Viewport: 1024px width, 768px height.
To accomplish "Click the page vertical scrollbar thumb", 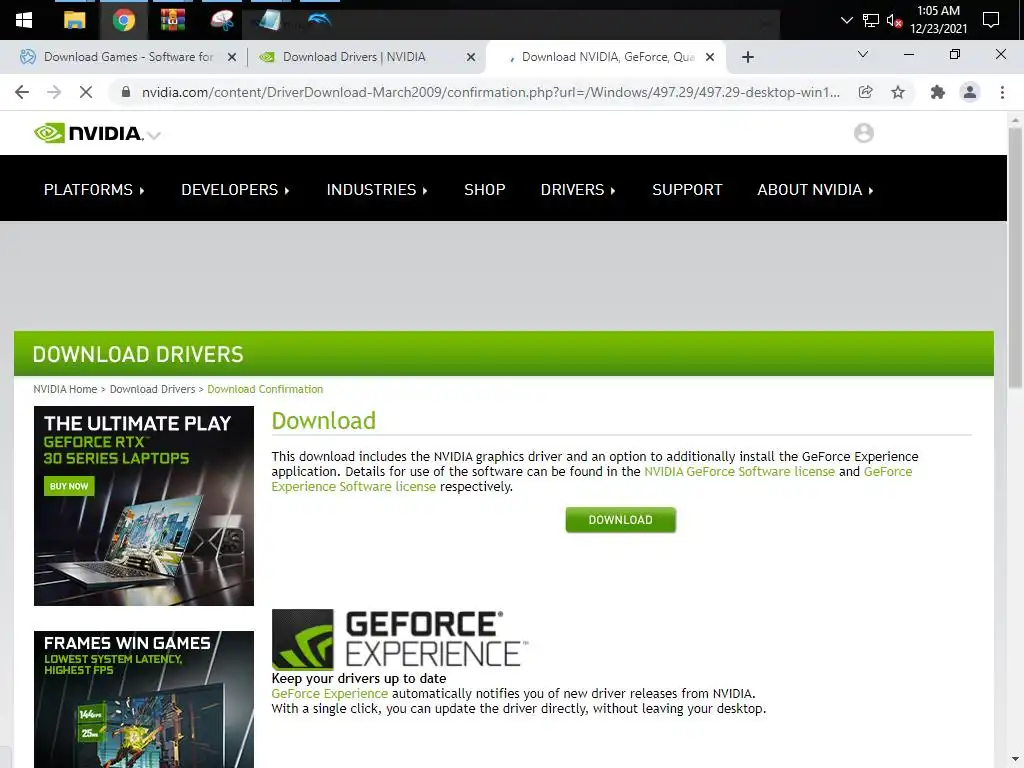I will point(1015,258).
